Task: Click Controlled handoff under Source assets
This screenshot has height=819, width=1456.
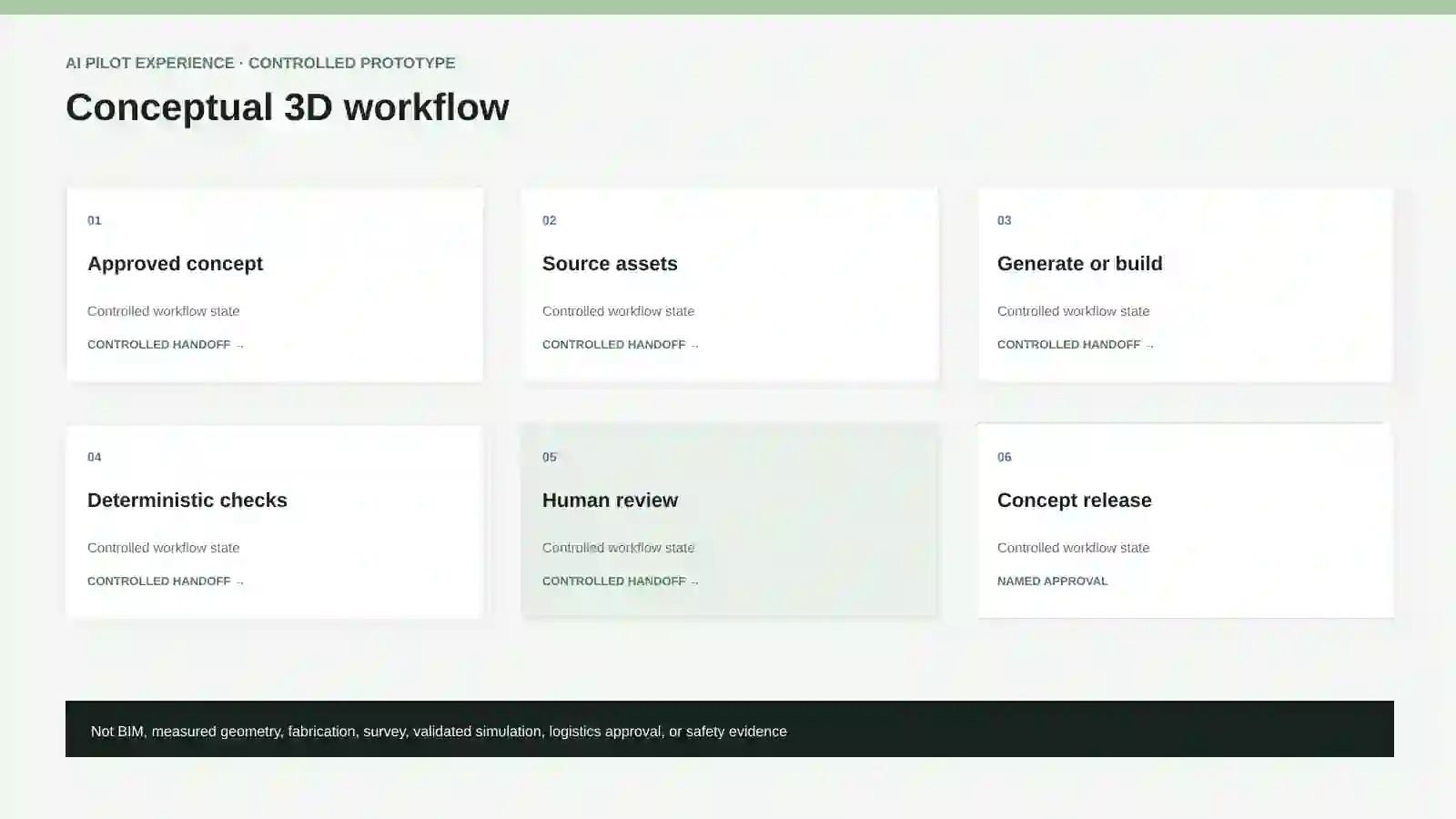Action: (621, 345)
